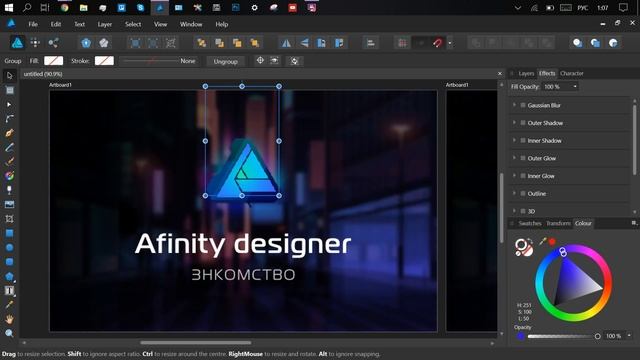Select the Vector Brush tool
The width and height of the screenshot is (640, 360).
click(9, 162)
